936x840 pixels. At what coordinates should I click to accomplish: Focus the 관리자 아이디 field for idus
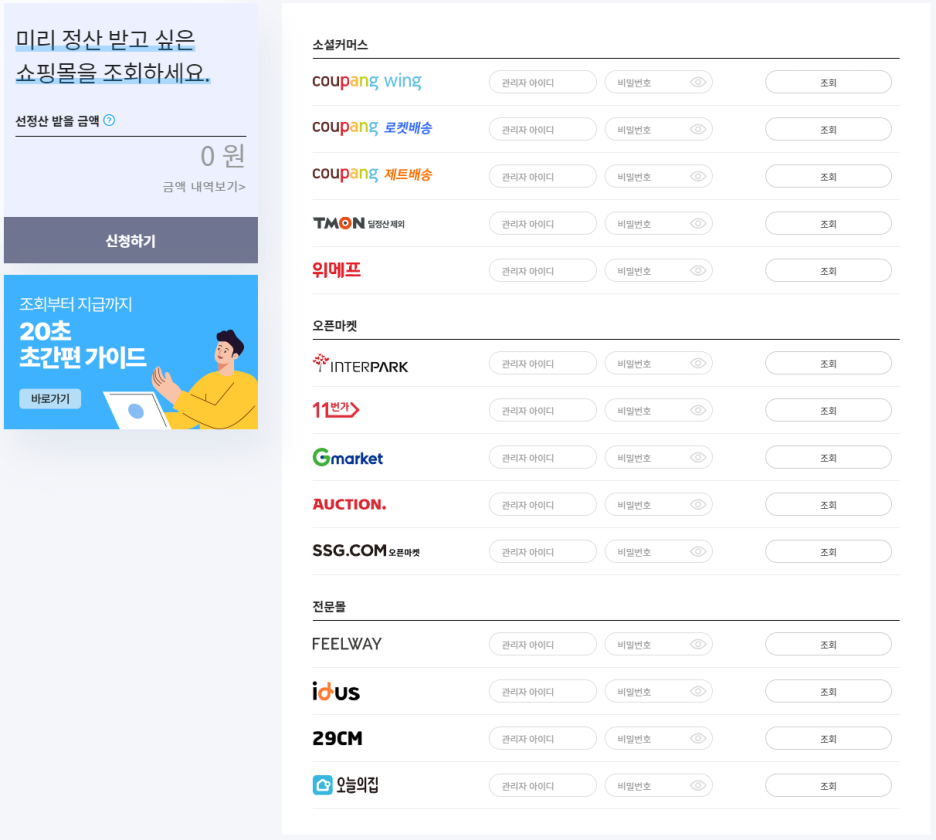point(543,692)
